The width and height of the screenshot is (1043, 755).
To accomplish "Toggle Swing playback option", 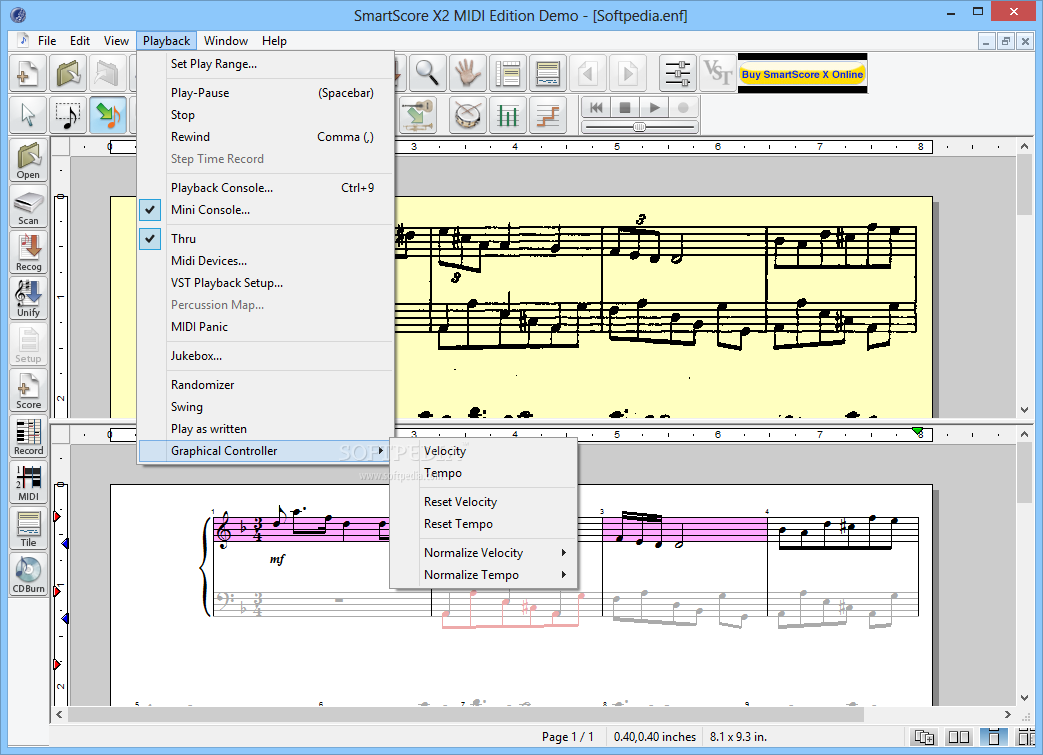I will [x=265, y=406].
